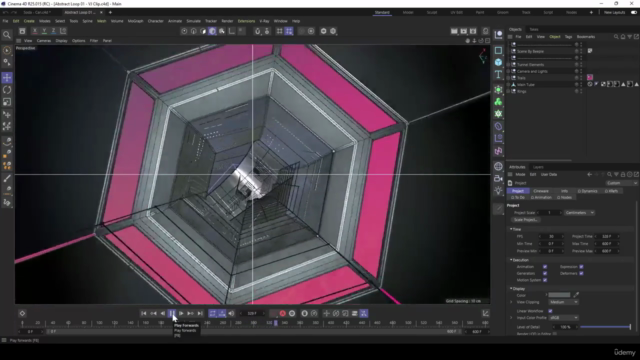
Task: Toggle the Expression checkbox
Action: coord(581,267)
